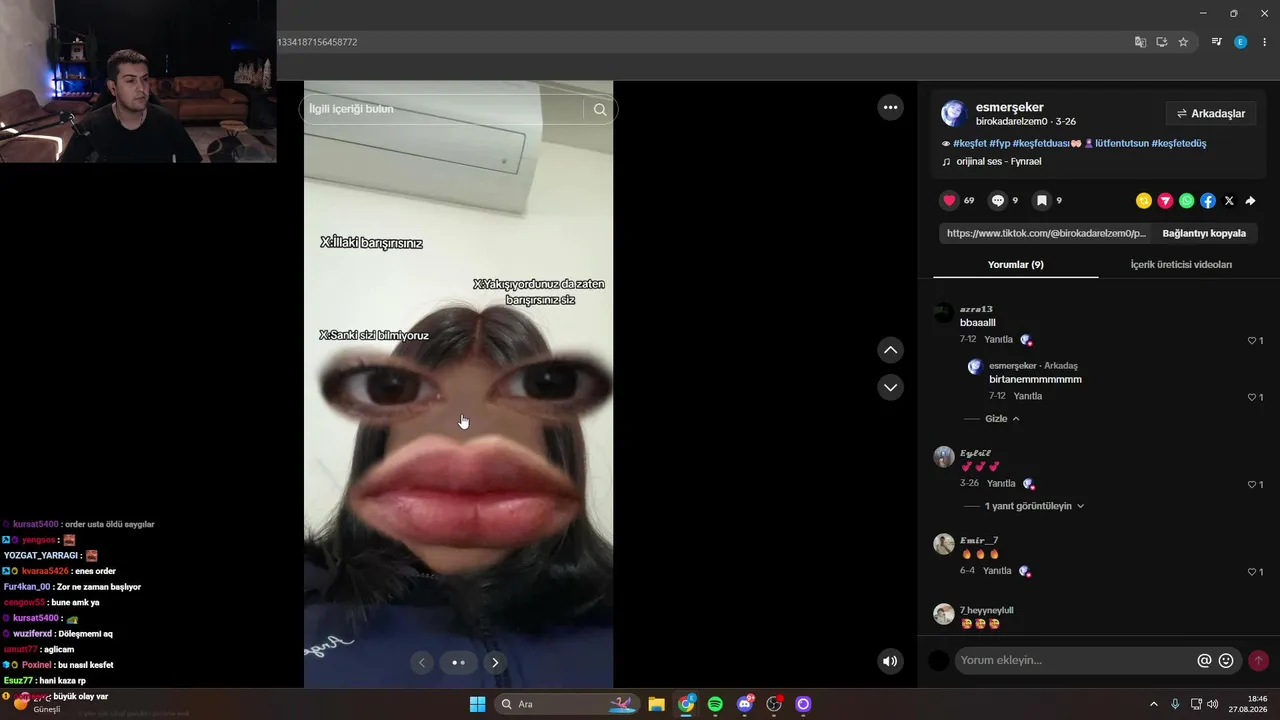
Task: Search related content with magnifier icon
Action: point(600,109)
